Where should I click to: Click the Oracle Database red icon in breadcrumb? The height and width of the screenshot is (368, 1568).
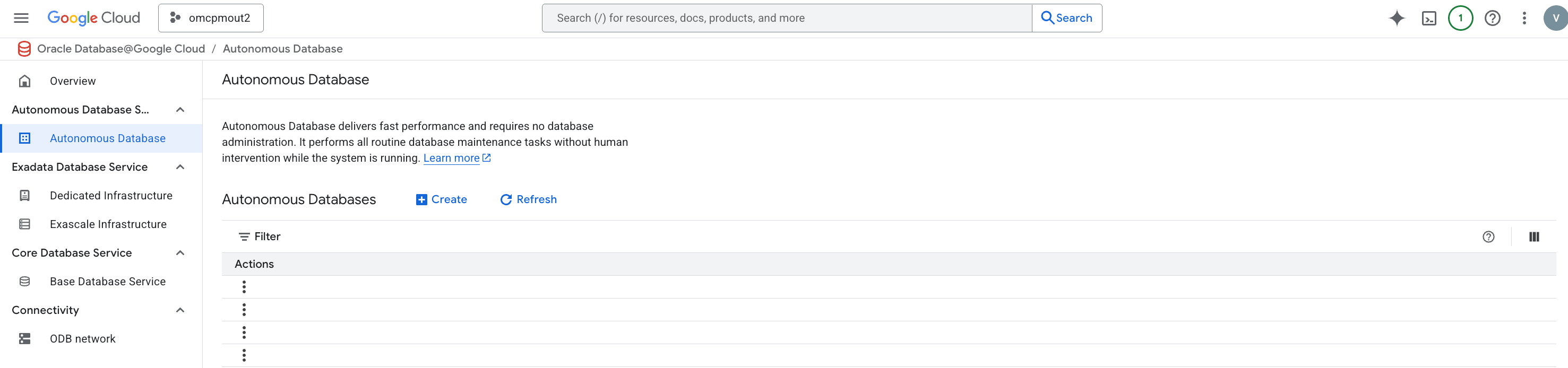24,49
